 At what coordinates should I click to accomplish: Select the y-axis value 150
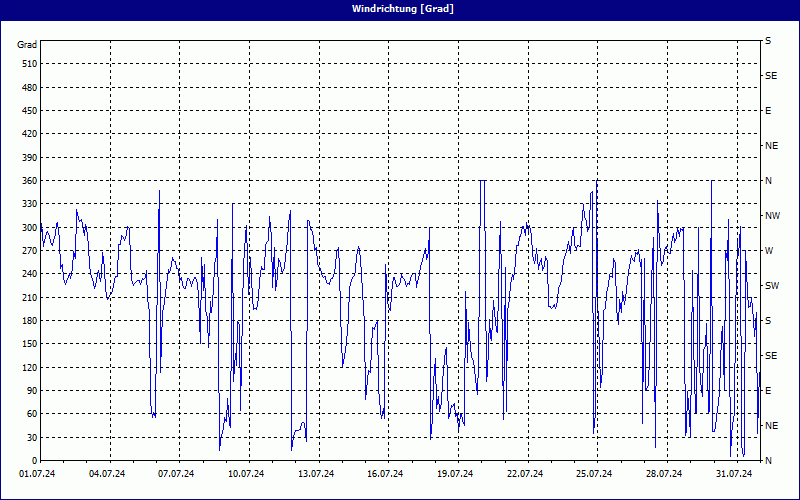click(x=30, y=344)
